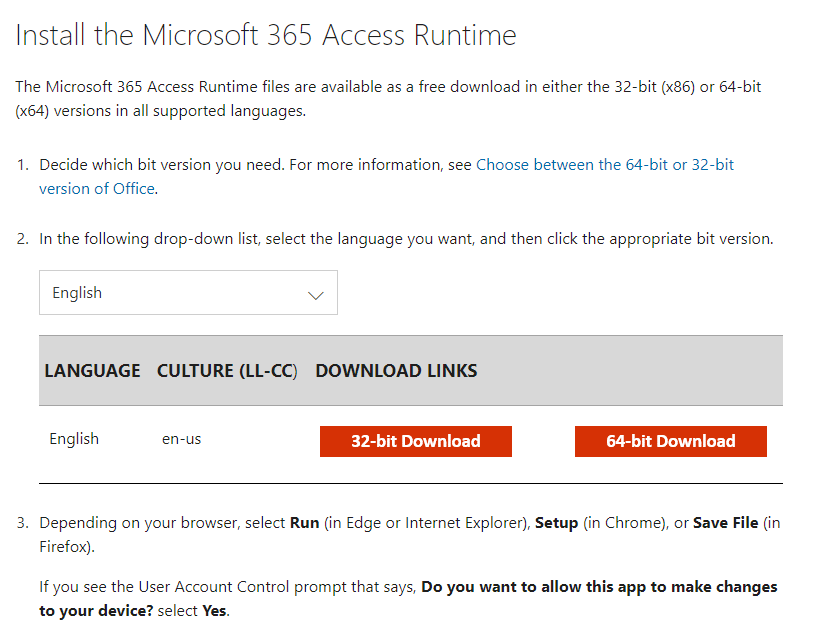Click the "Decide which bit version you need" text
This screenshot has height=629, width=820.
[162, 164]
